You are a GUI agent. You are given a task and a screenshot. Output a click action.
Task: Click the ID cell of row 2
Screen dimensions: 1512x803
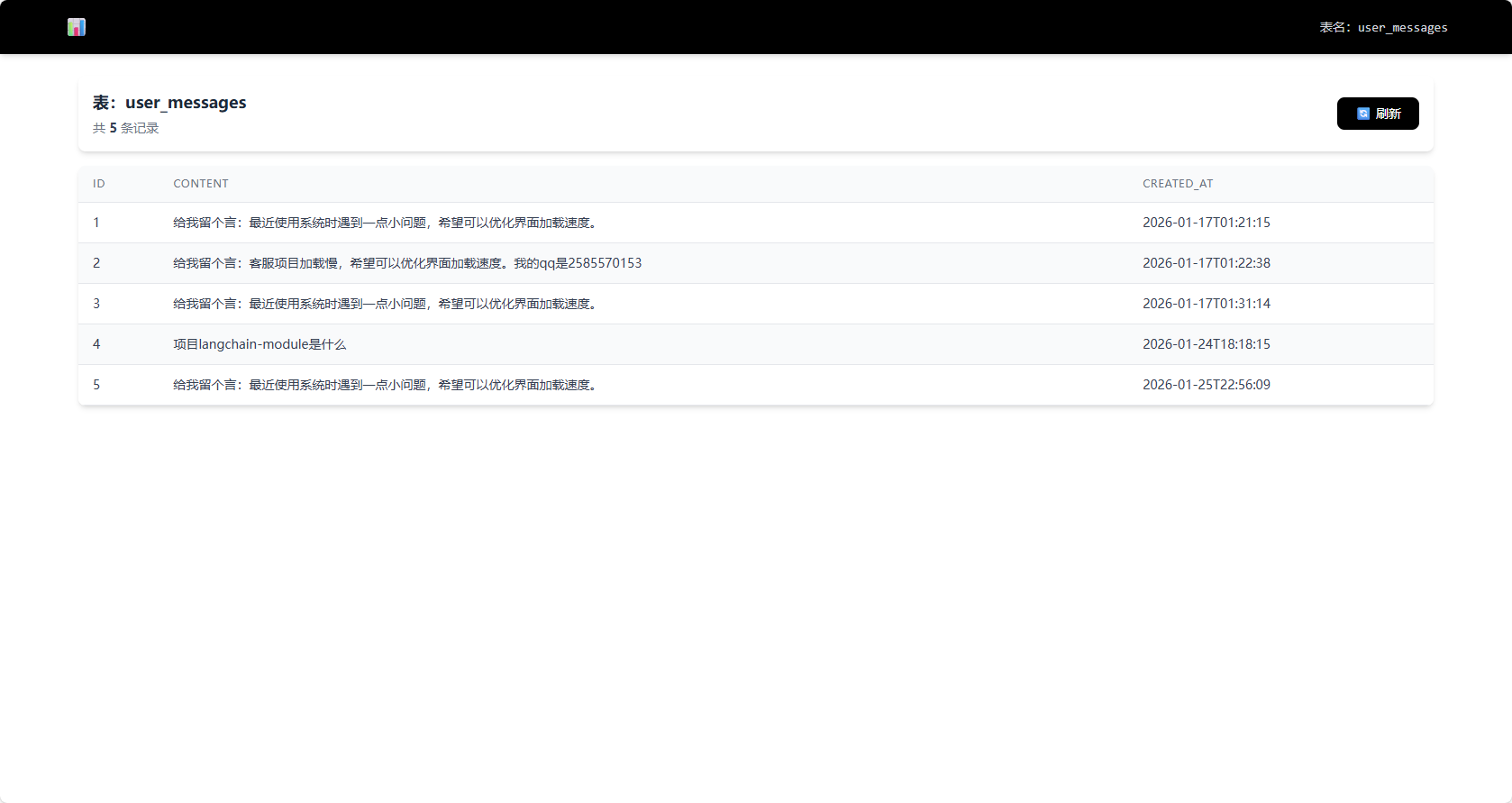click(96, 263)
